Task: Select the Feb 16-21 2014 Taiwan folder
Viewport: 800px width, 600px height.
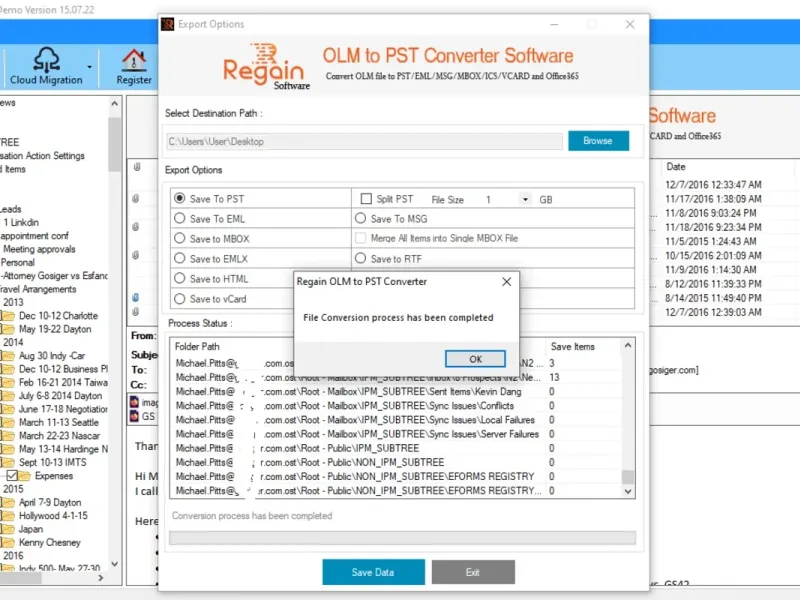Action: [63, 382]
